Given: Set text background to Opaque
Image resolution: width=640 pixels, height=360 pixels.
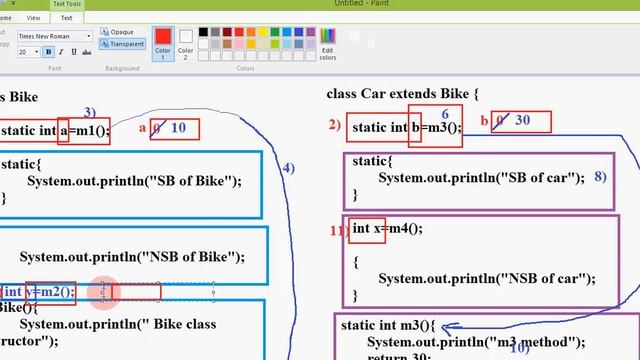Looking at the screenshot, I should point(117,32).
